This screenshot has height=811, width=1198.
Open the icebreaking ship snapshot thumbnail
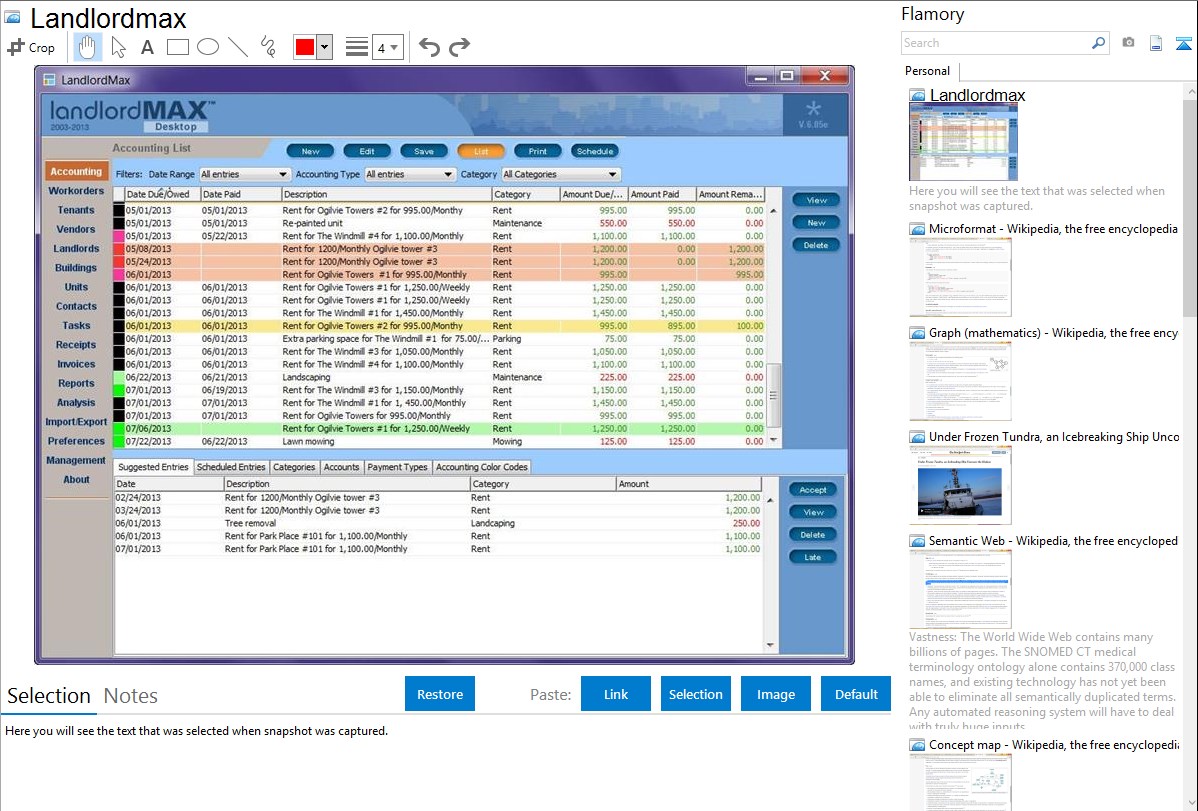point(960,485)
